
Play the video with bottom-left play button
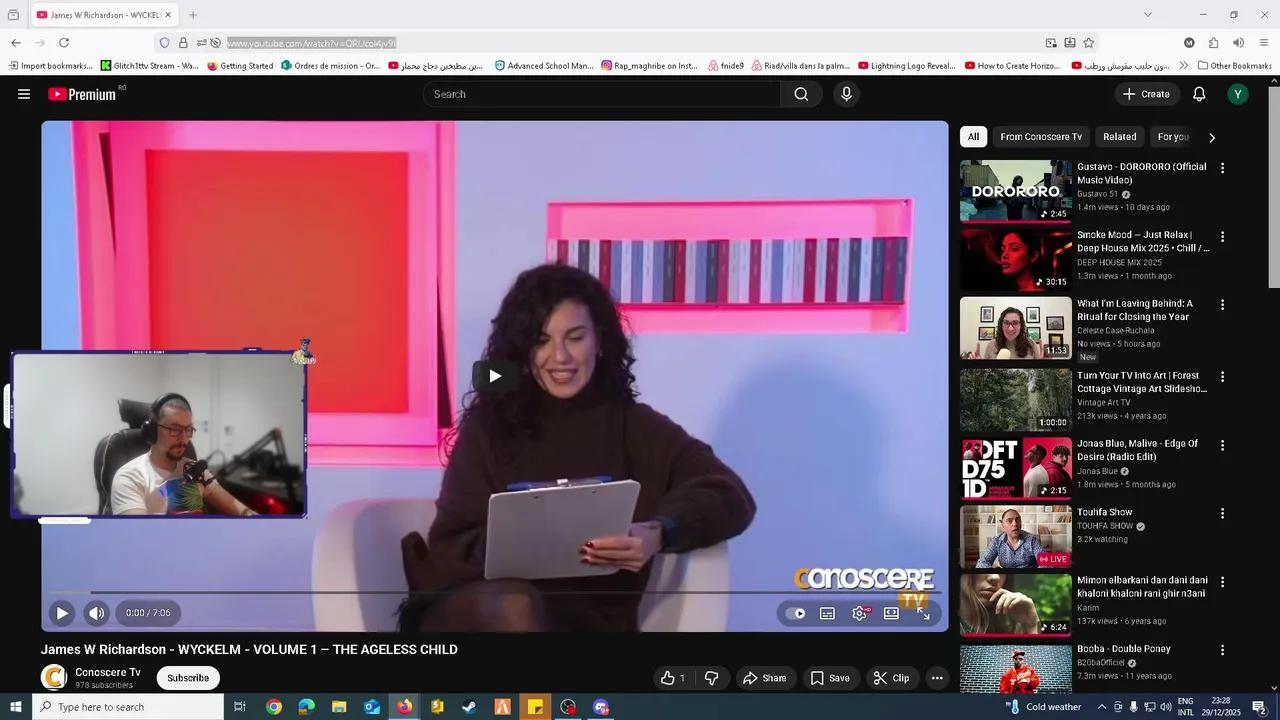point(62,613)
